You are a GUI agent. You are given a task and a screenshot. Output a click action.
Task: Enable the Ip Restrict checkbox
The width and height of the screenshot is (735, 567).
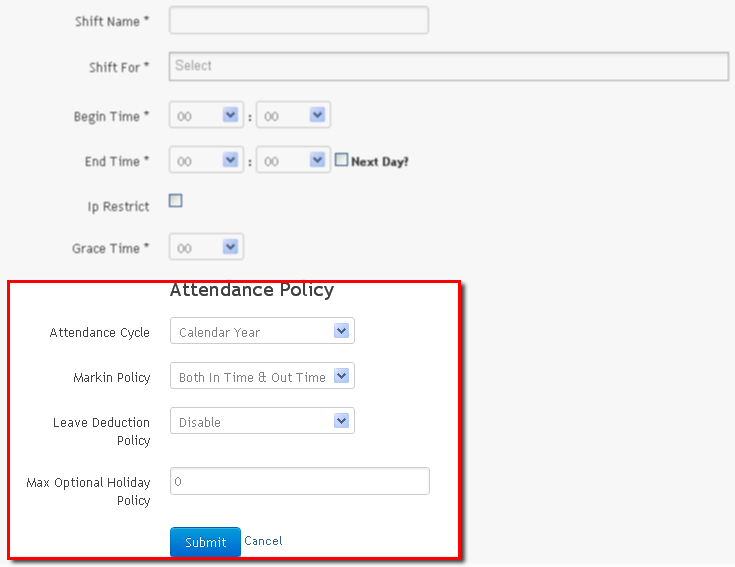175,201
